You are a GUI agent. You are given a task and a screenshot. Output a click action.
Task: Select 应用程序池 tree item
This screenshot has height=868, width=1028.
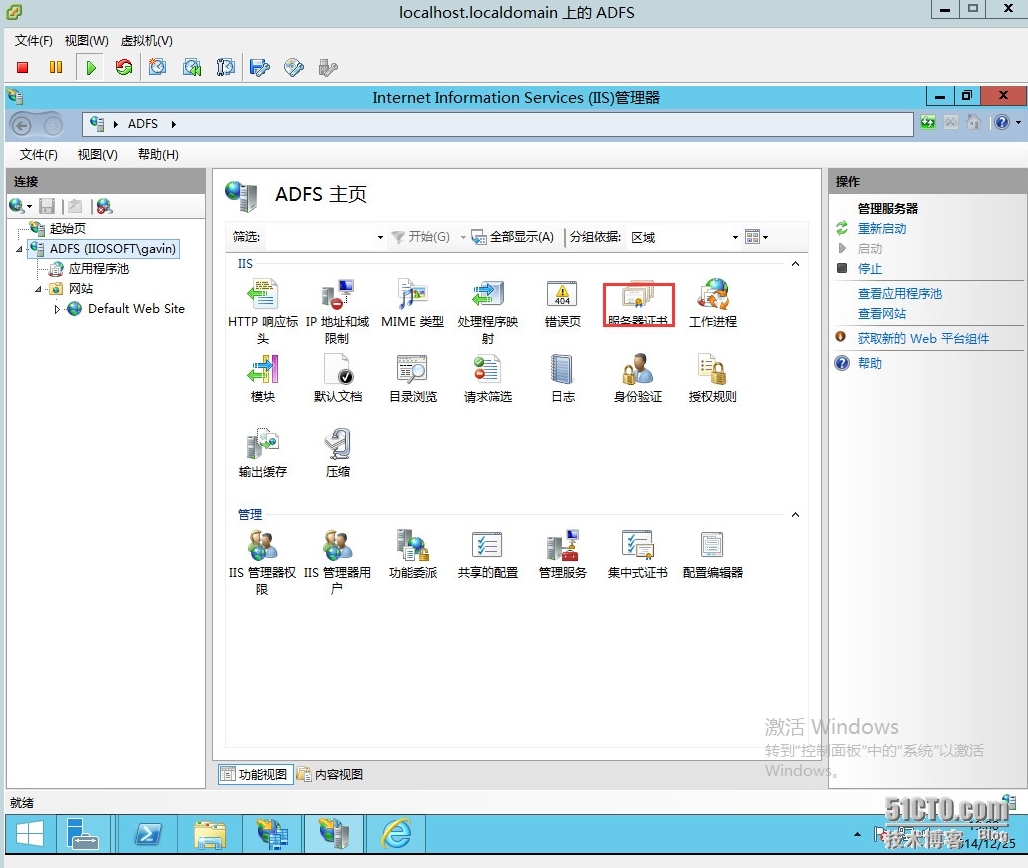(98, 269)
